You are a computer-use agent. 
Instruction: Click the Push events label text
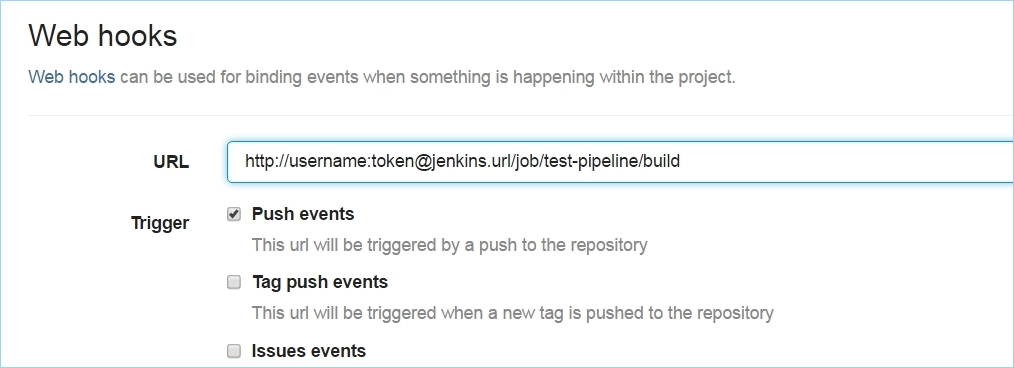pos(303,214)
